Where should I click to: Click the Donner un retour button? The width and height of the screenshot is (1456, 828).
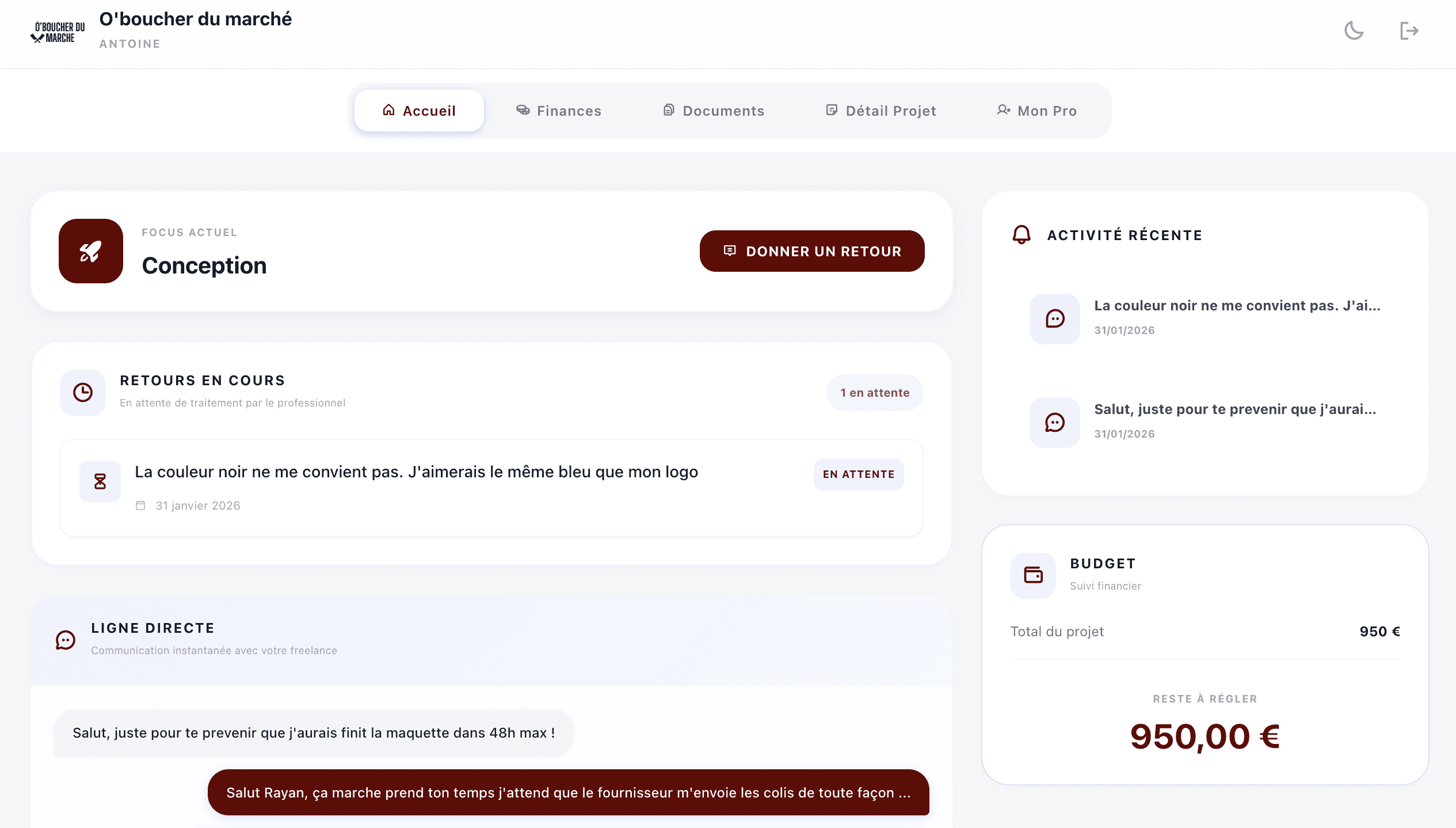point(811,251)
